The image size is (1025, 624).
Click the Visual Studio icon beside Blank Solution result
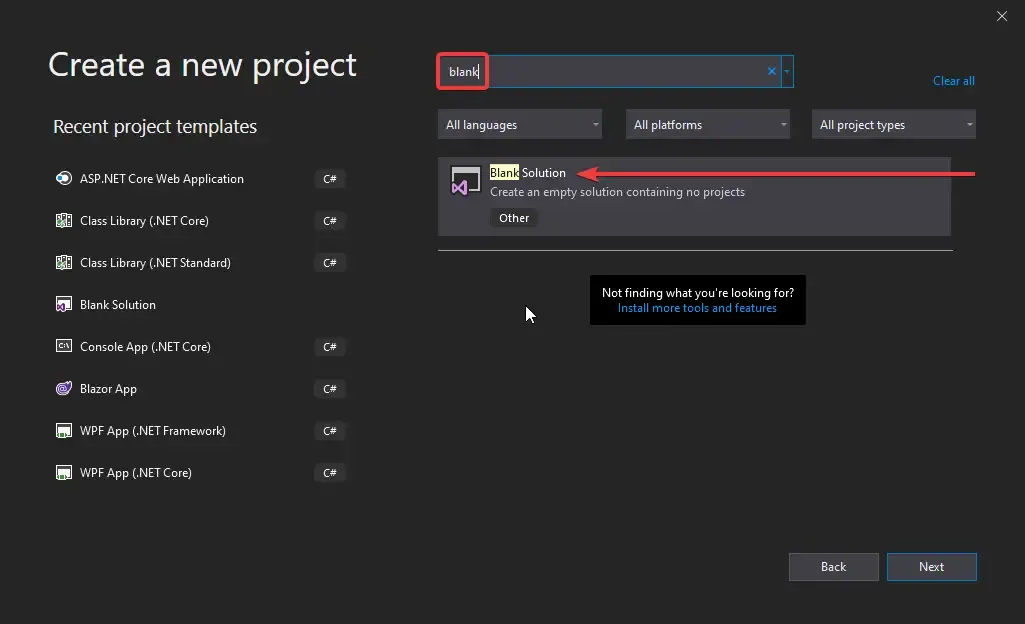(464, 181)
